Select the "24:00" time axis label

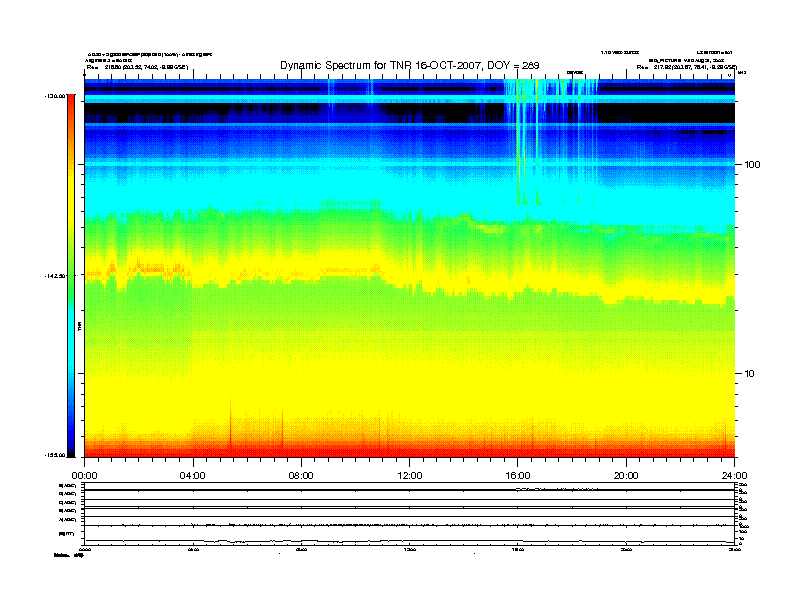734,476
